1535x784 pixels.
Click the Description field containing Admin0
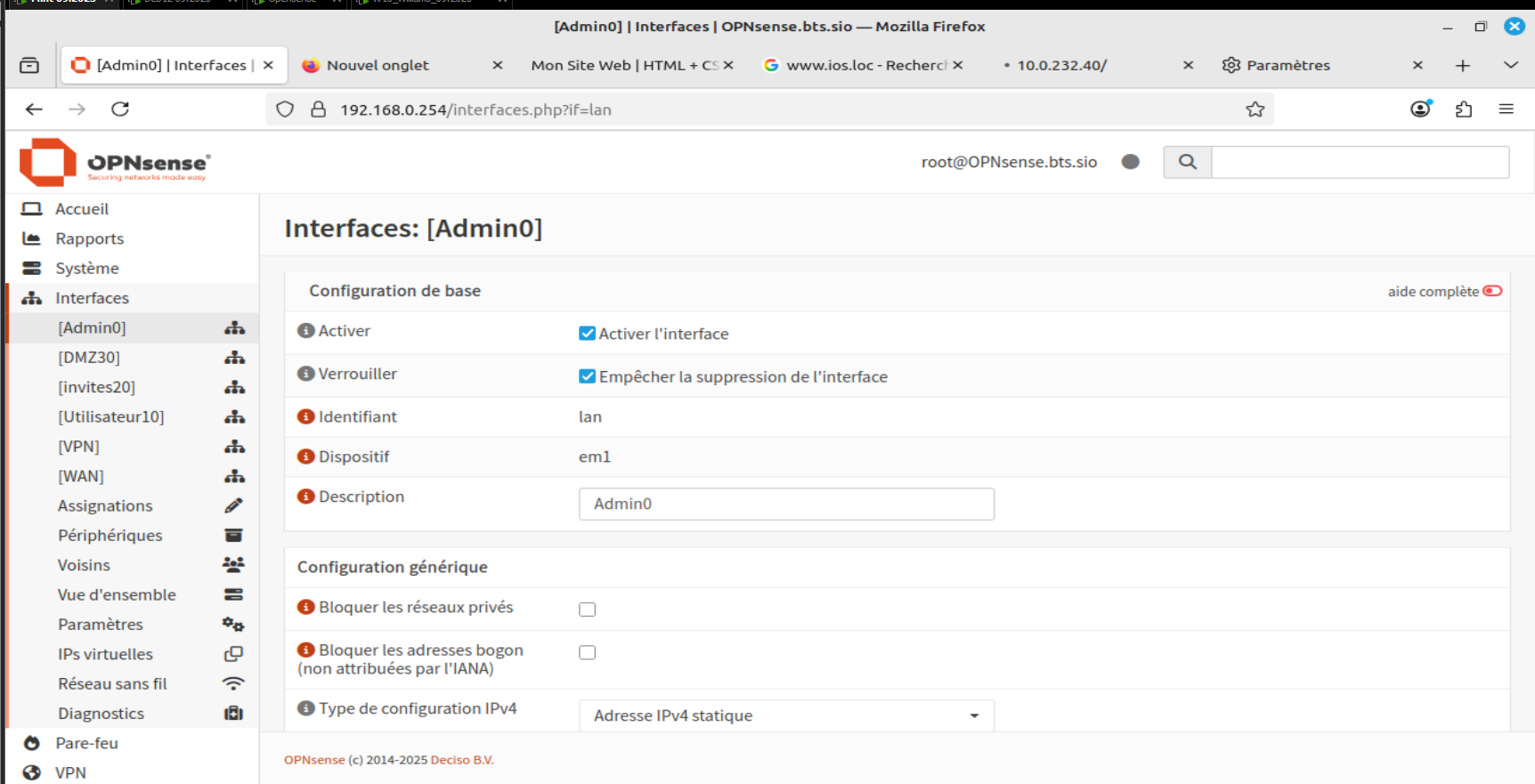tap(786, 504)
